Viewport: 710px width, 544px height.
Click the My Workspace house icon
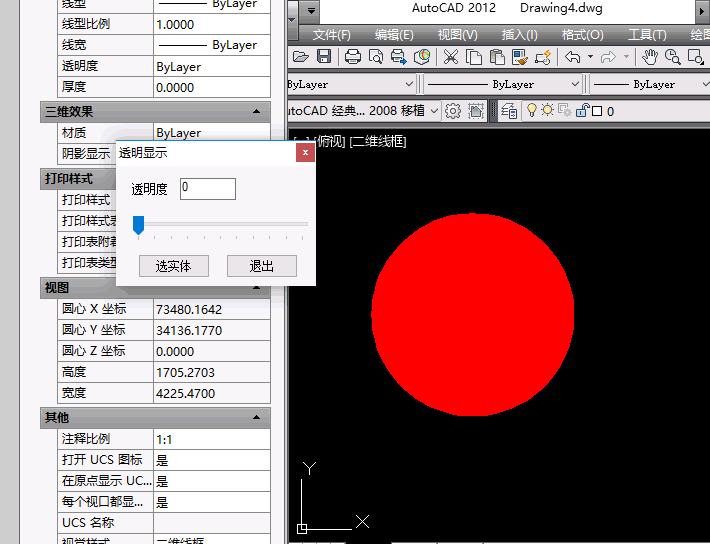tap(475, 111)
